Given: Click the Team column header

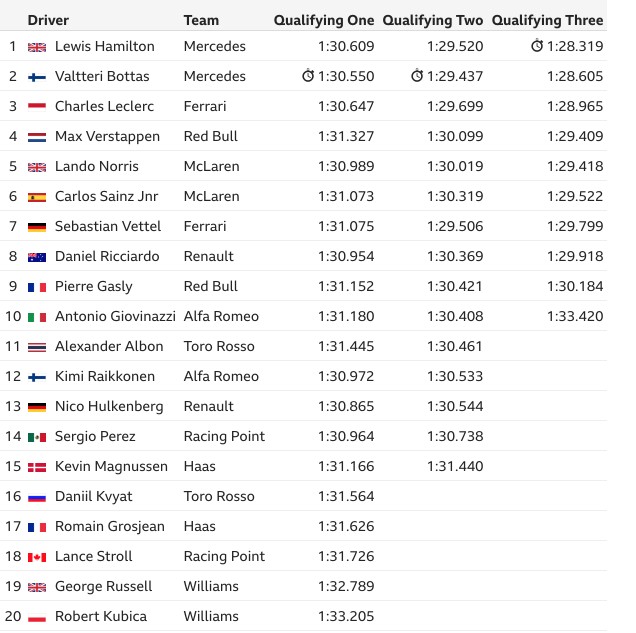Looking at the screenshot, I should point(201,20).
